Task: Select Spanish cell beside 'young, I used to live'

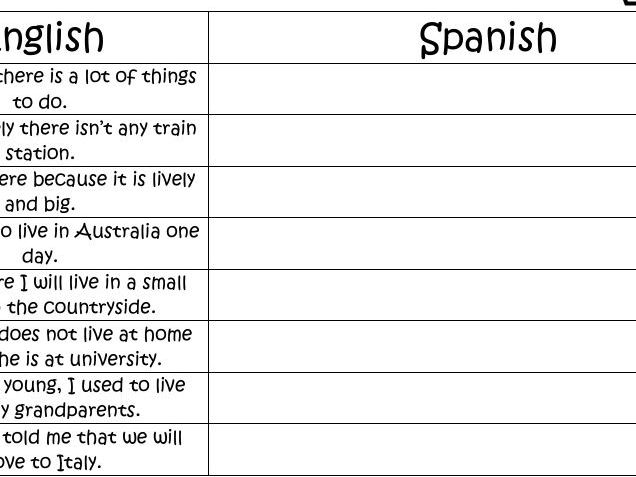Action: point(422,398)
